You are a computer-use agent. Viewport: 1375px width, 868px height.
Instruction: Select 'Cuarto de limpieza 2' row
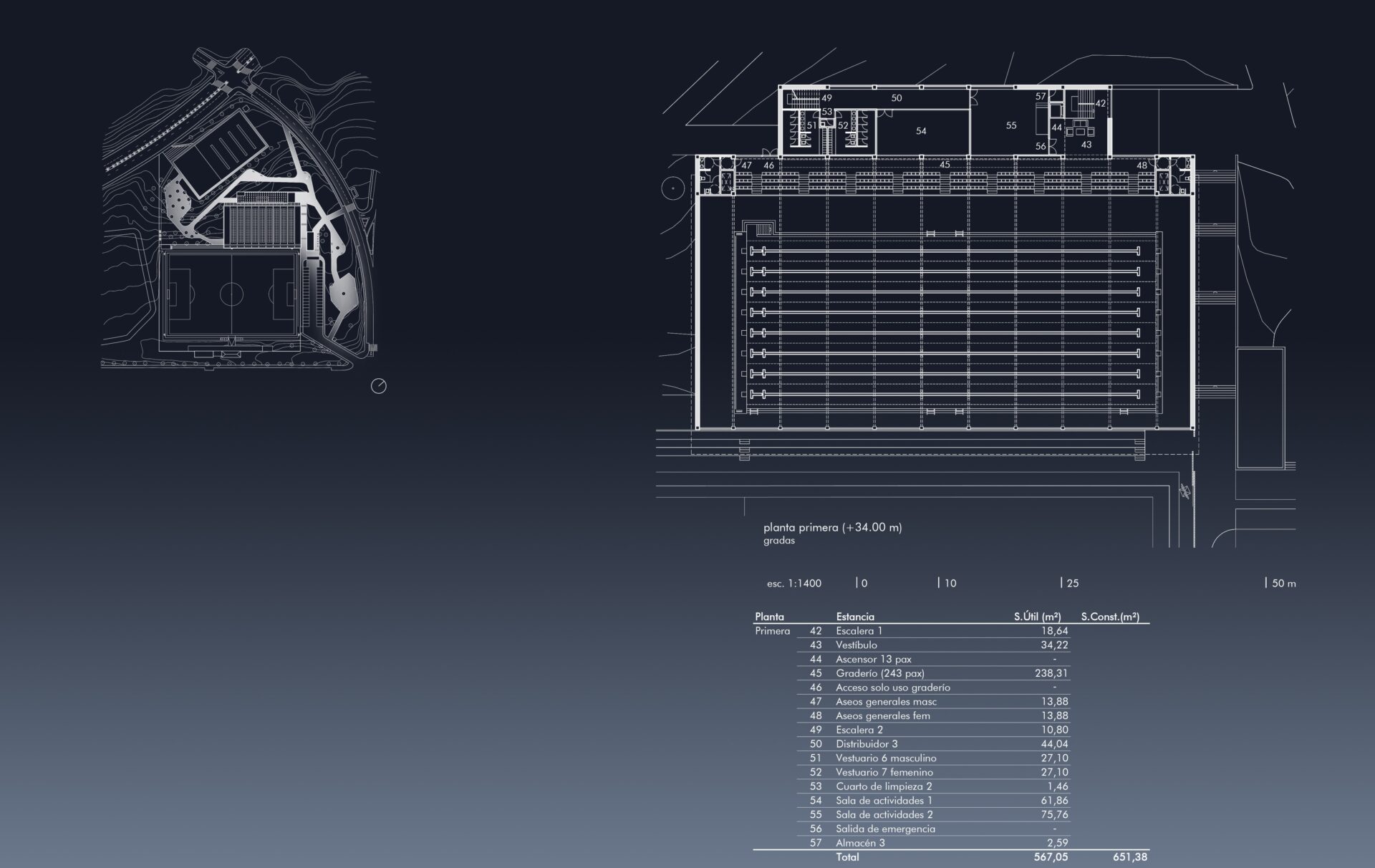click(934, 786)
